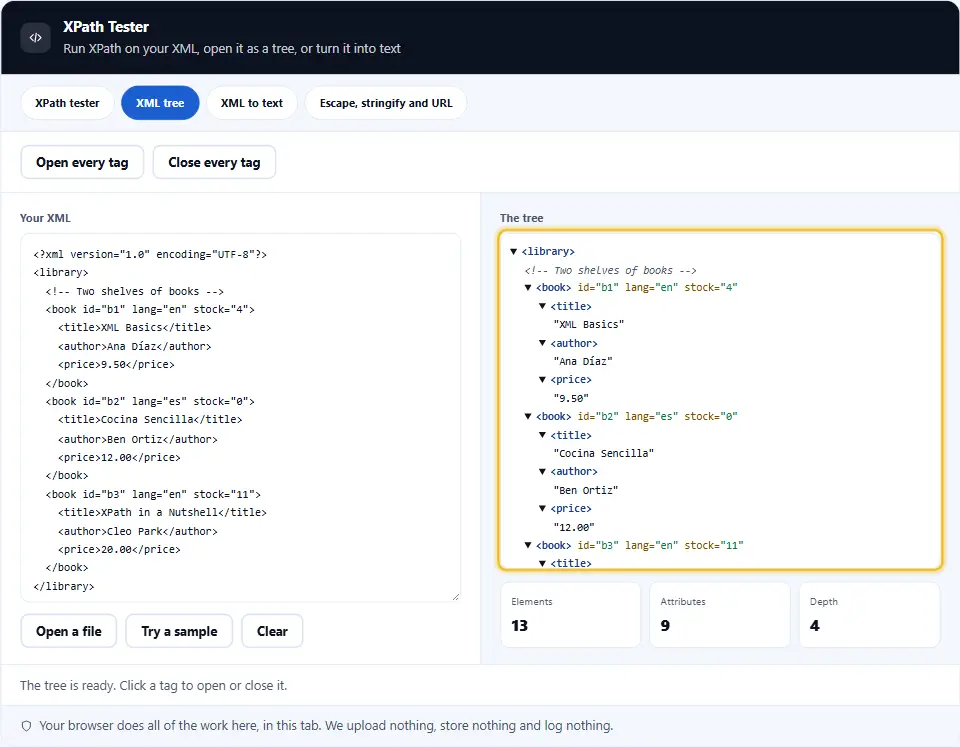
Task: Click the "Ben Ortiz" text value in tree
Action: (x=586, y=490)
